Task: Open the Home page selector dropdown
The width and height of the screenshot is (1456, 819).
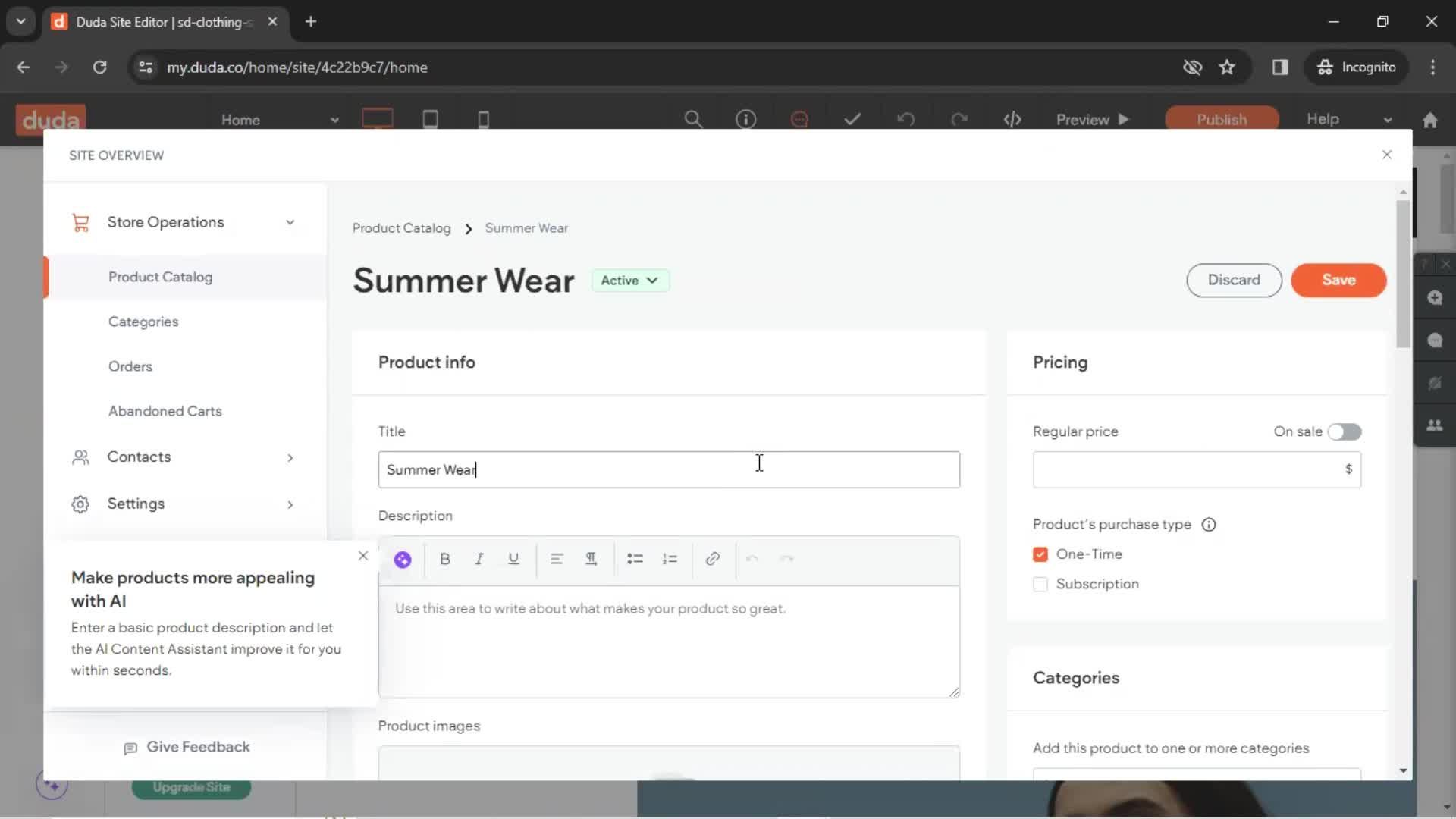Action: pos(280,120)
